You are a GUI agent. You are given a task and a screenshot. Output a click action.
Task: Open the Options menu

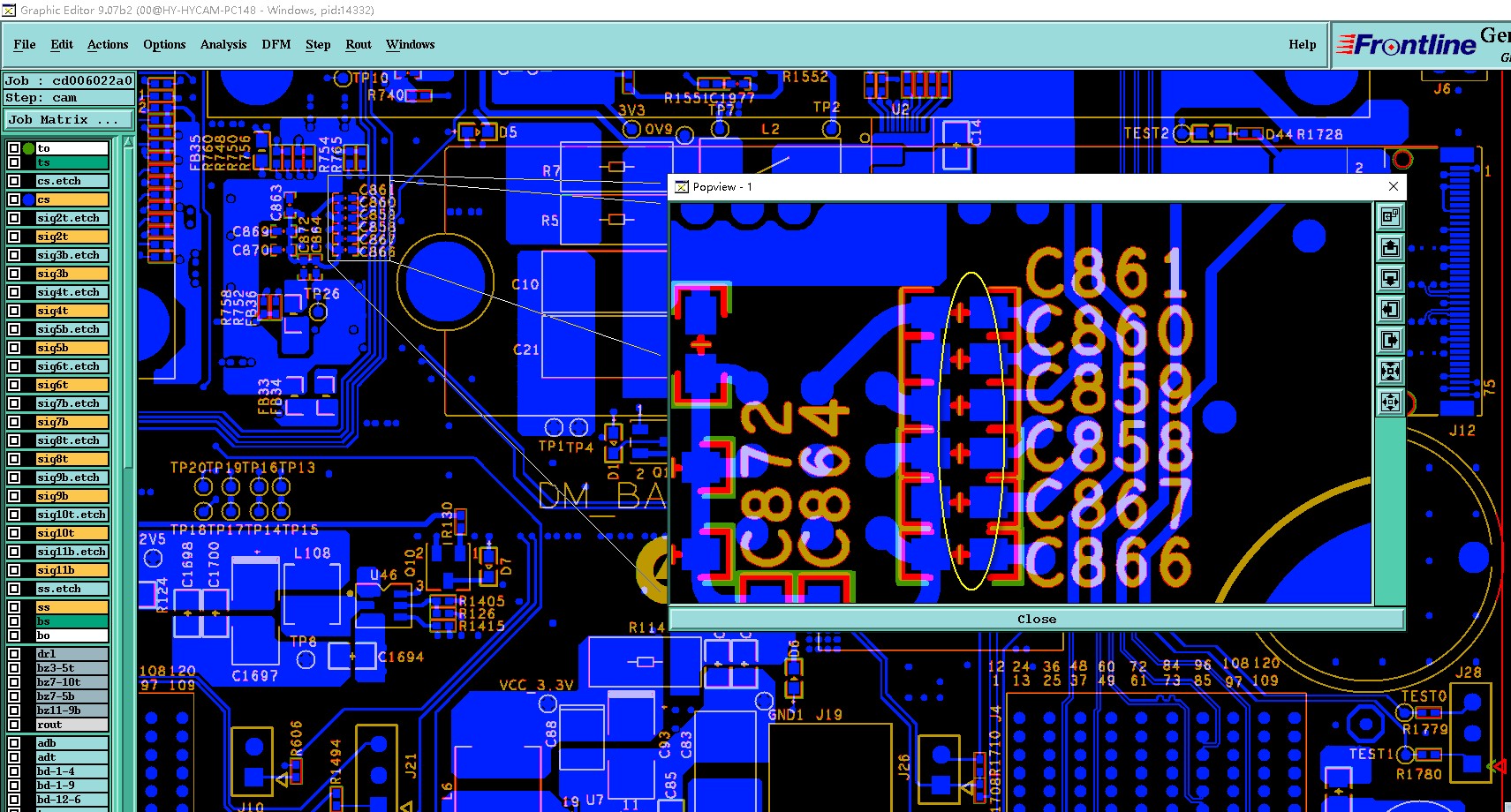coord(164,44)
